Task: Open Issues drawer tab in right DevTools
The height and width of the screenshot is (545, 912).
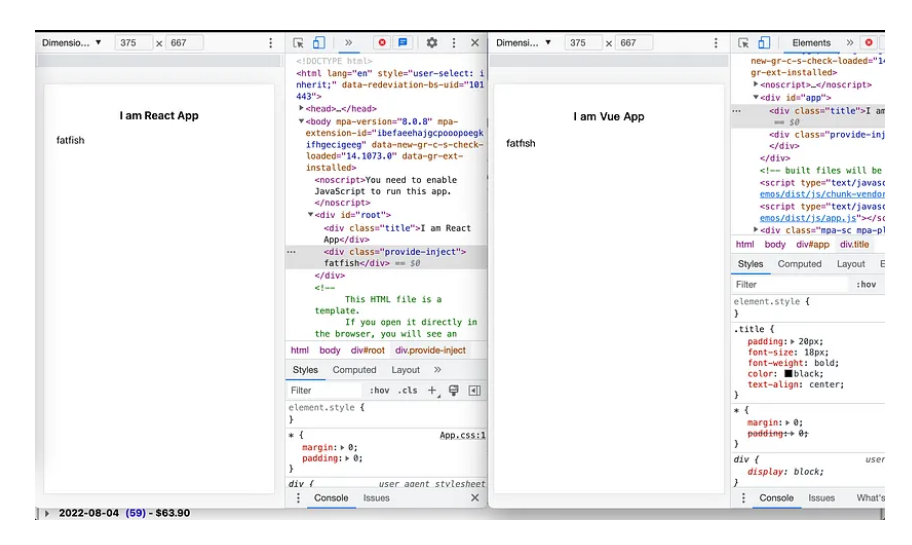Action: [821, 498]
